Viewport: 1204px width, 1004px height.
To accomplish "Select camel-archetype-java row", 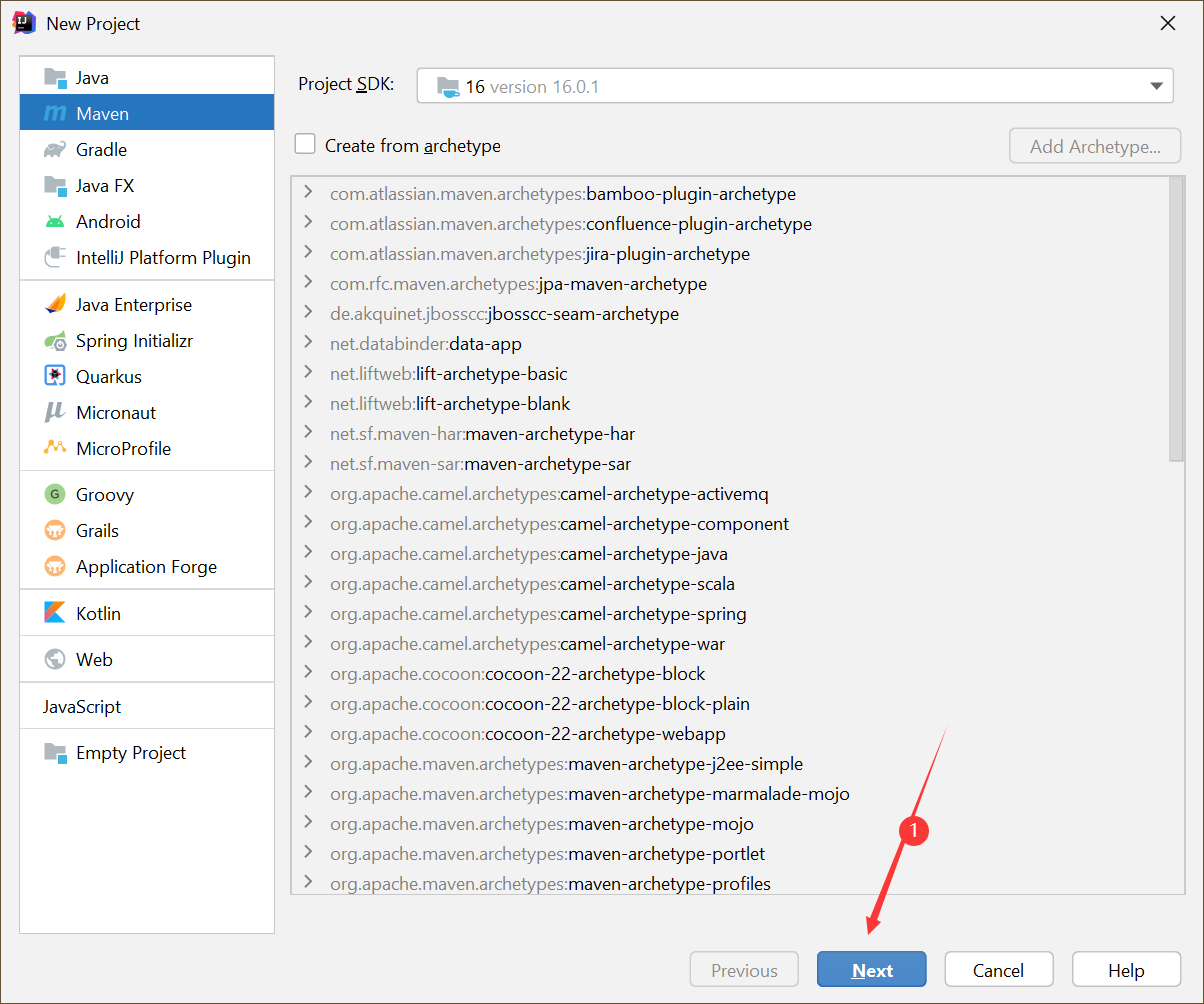I will coord(730,554).
